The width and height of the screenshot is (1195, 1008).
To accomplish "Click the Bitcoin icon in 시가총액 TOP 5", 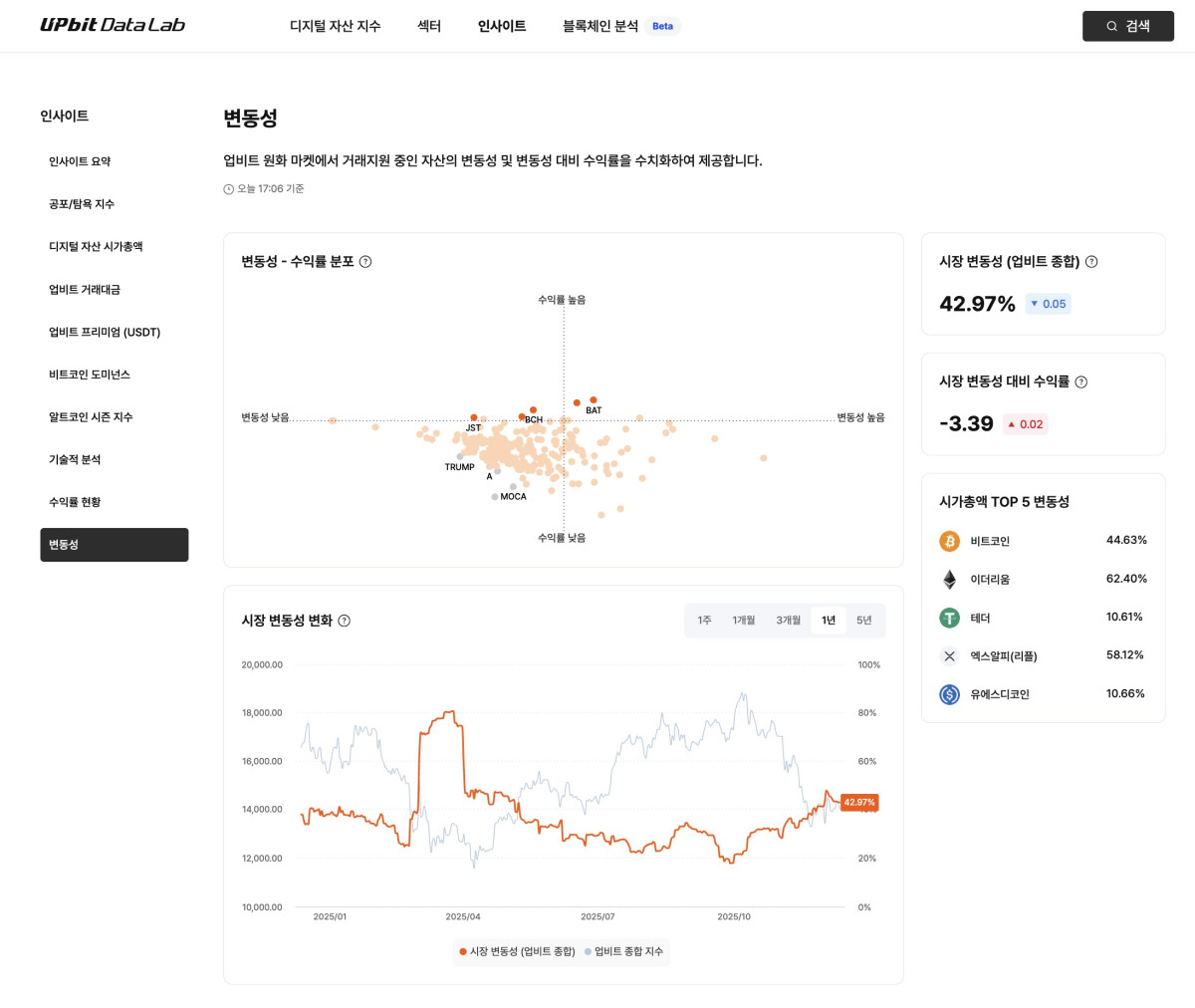I will click(949, 541).
